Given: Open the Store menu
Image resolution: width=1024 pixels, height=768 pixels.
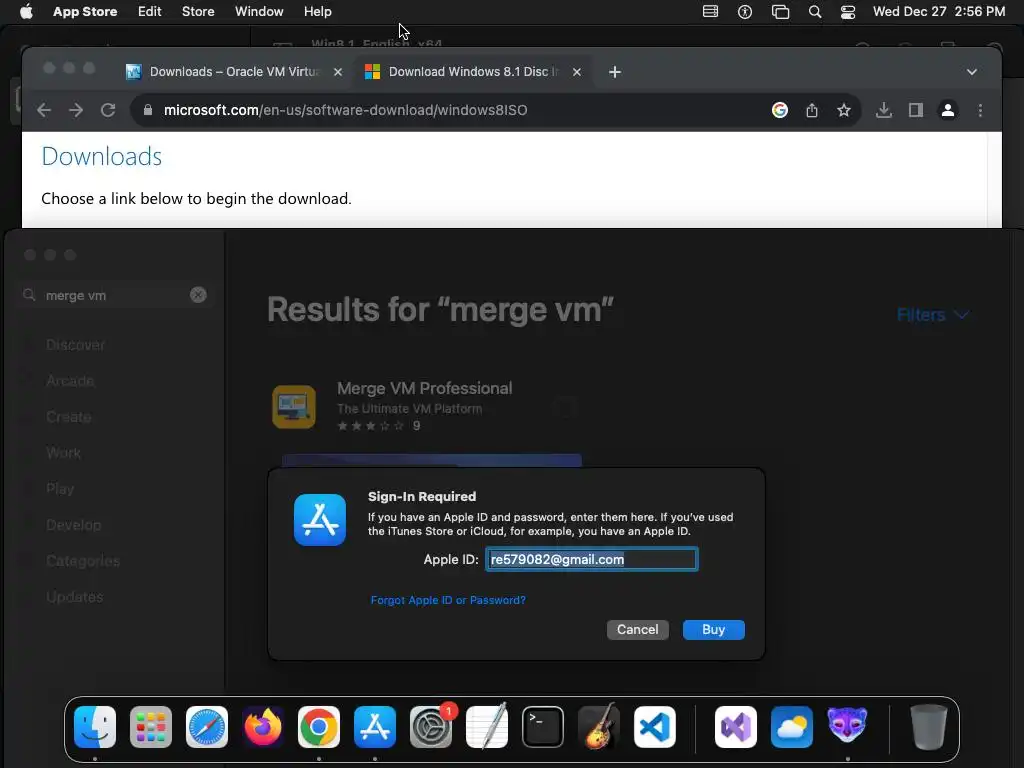Looking at the screenshot, I should (198, 12).
